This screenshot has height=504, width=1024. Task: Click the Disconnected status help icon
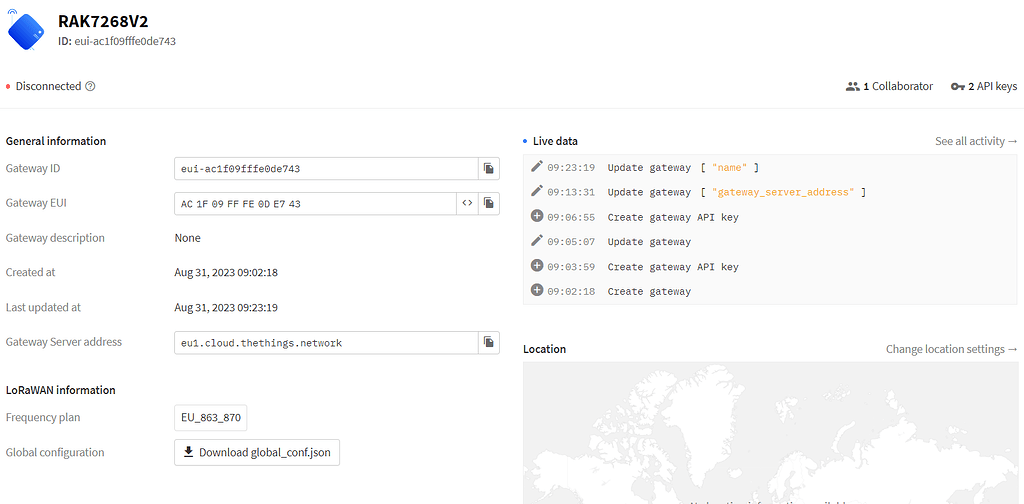coord(90,87)
